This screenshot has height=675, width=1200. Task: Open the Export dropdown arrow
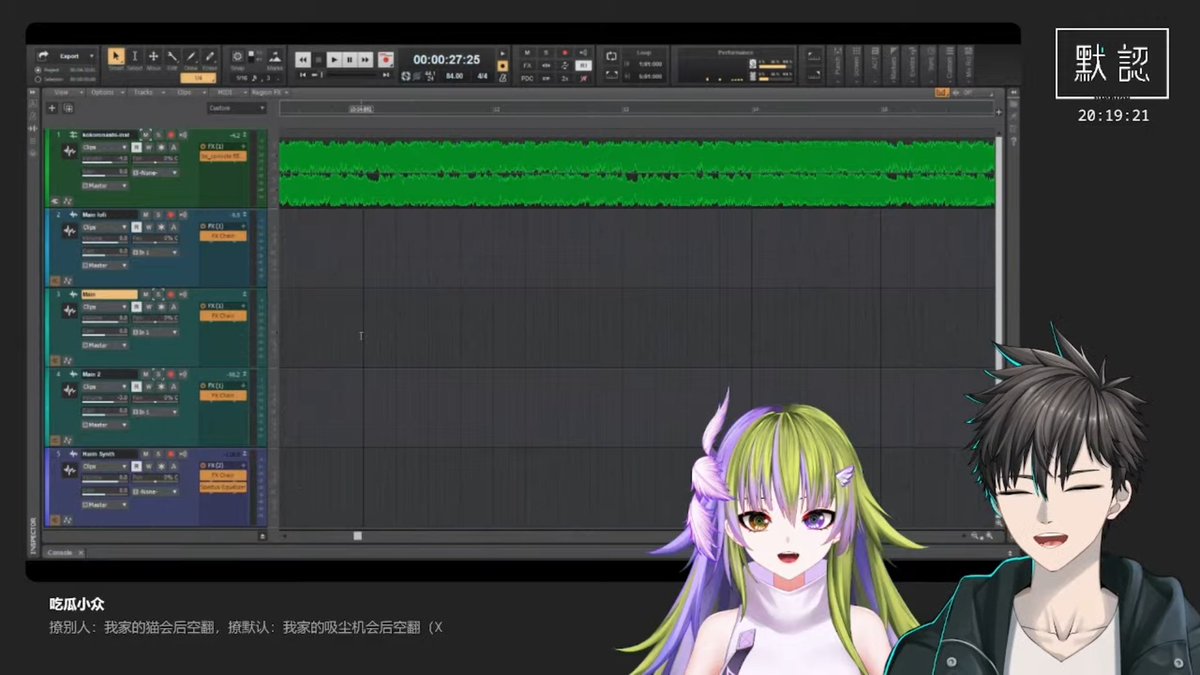pos(92,56)
